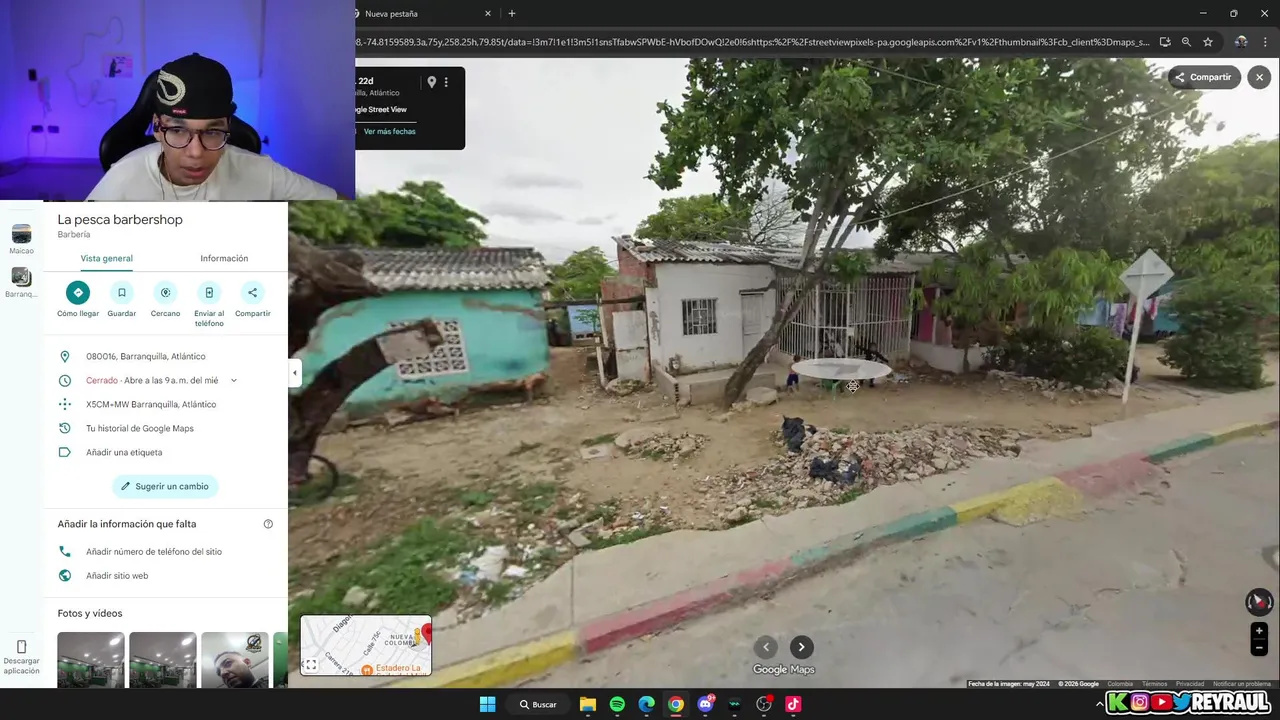Bookmark this page with the star icon
Image resolution: width=1280 pixels, height=720 pixels.
[1208, 42]
